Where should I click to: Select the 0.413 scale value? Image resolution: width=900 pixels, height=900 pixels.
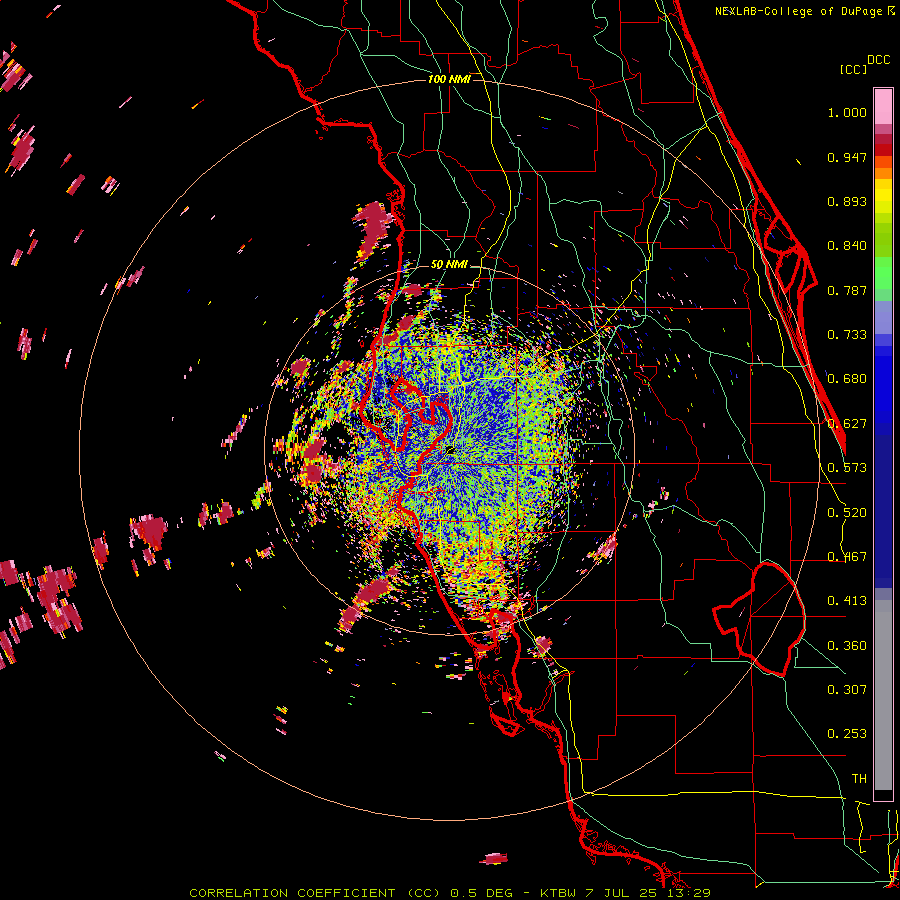pyautogui.click(x=847, y=601)
